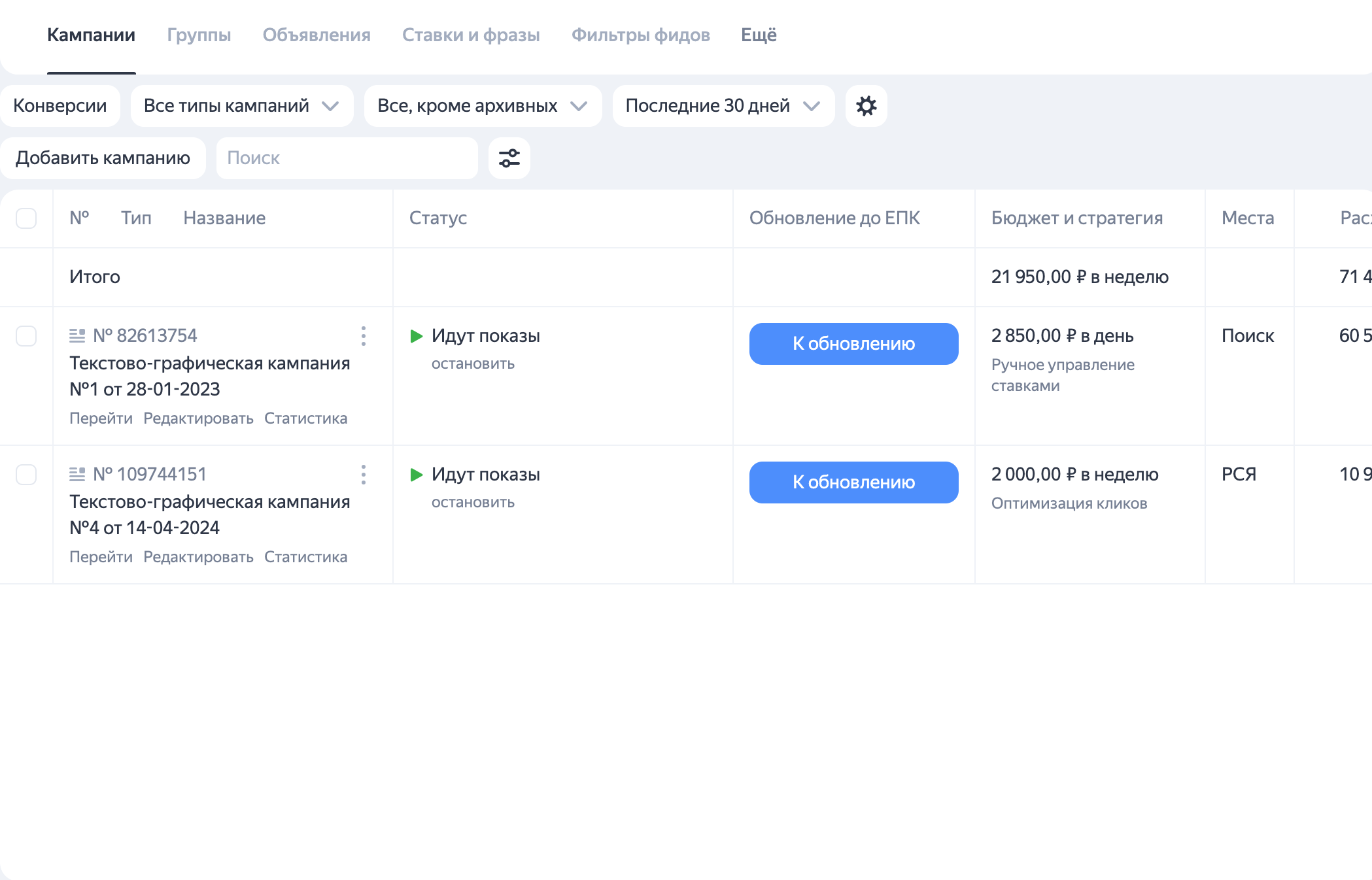The height and width of the screenshot is (880, 1372).
Task: Open 'Статистика' for campaign №1 от 28-01-2023
Action: pos(305,418)
